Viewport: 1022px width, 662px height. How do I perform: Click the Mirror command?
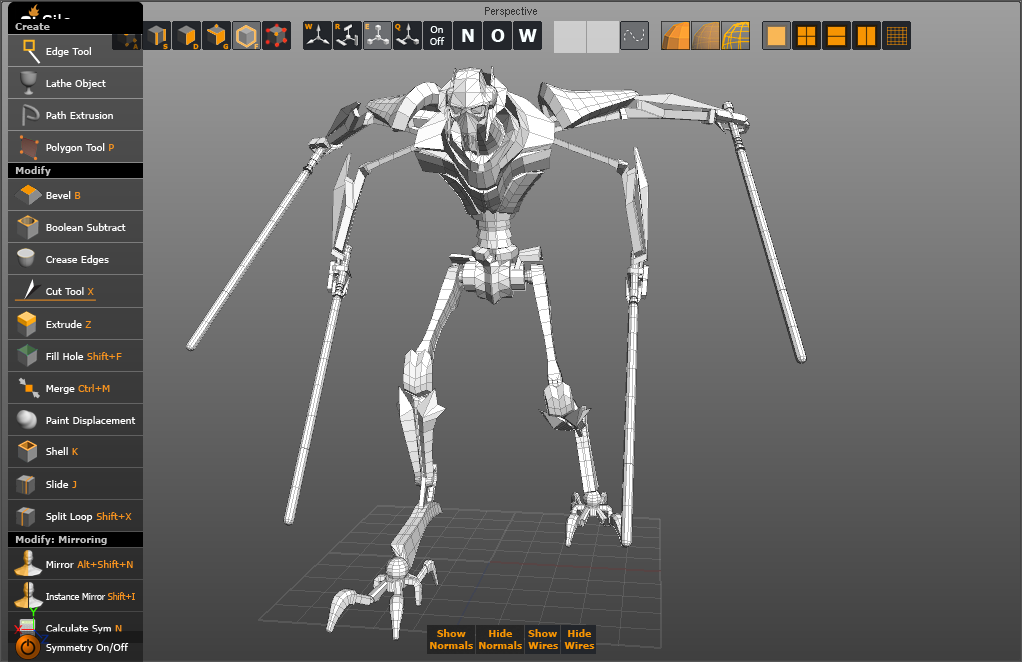point(75,564)
